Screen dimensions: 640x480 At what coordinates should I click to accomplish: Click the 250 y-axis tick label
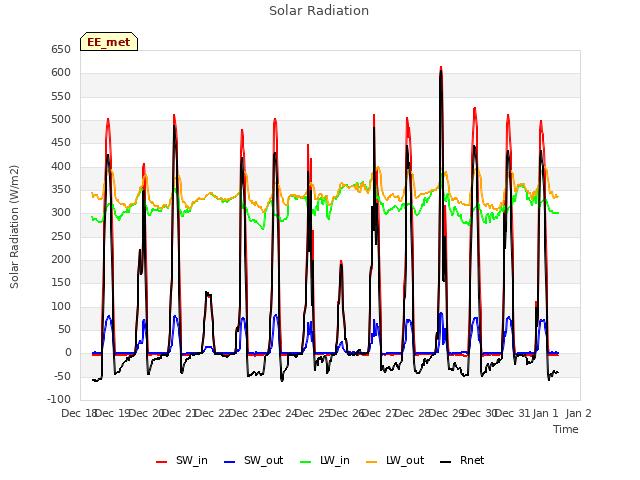(x=61, y=236)
